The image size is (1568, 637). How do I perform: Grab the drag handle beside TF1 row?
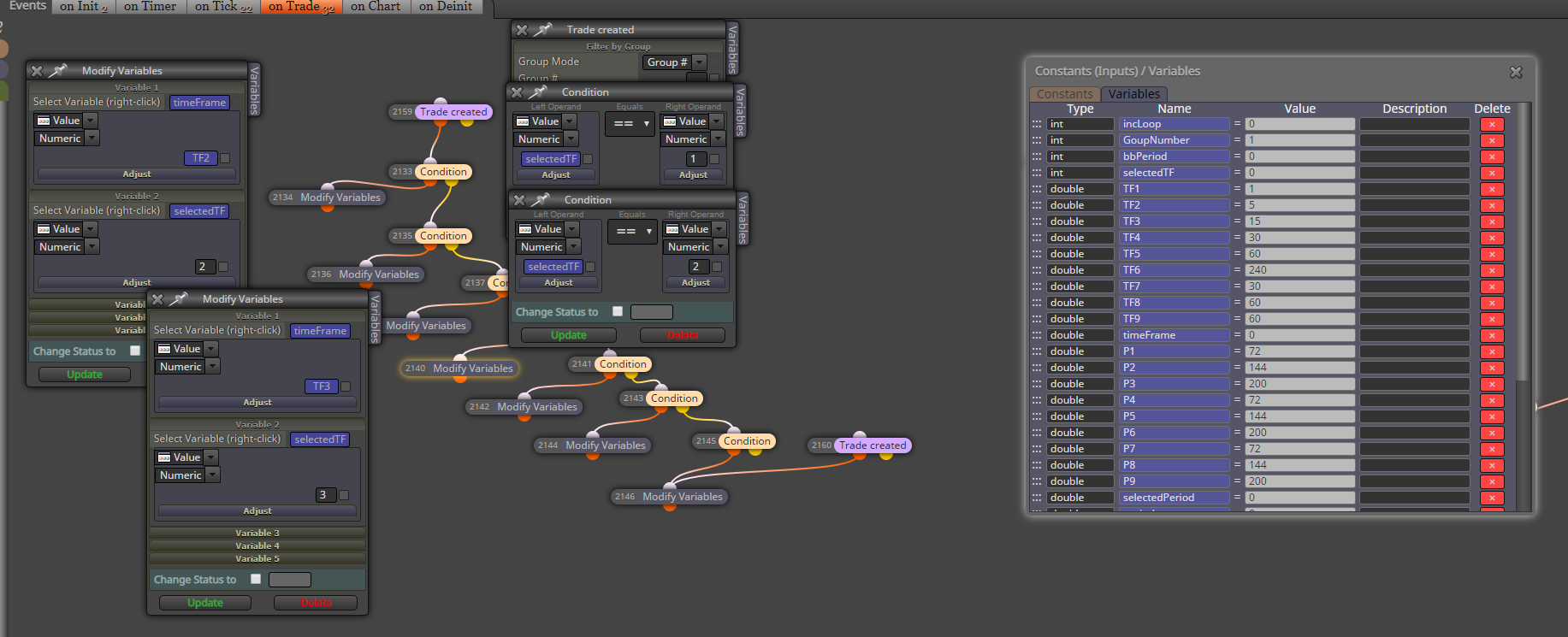1036,189
